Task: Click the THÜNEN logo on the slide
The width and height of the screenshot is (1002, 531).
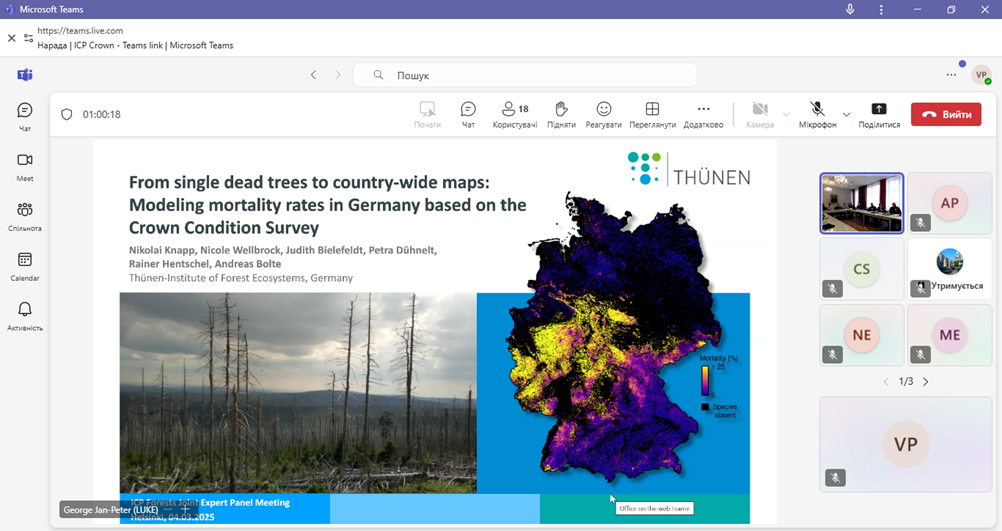Action: click(689, 169)
